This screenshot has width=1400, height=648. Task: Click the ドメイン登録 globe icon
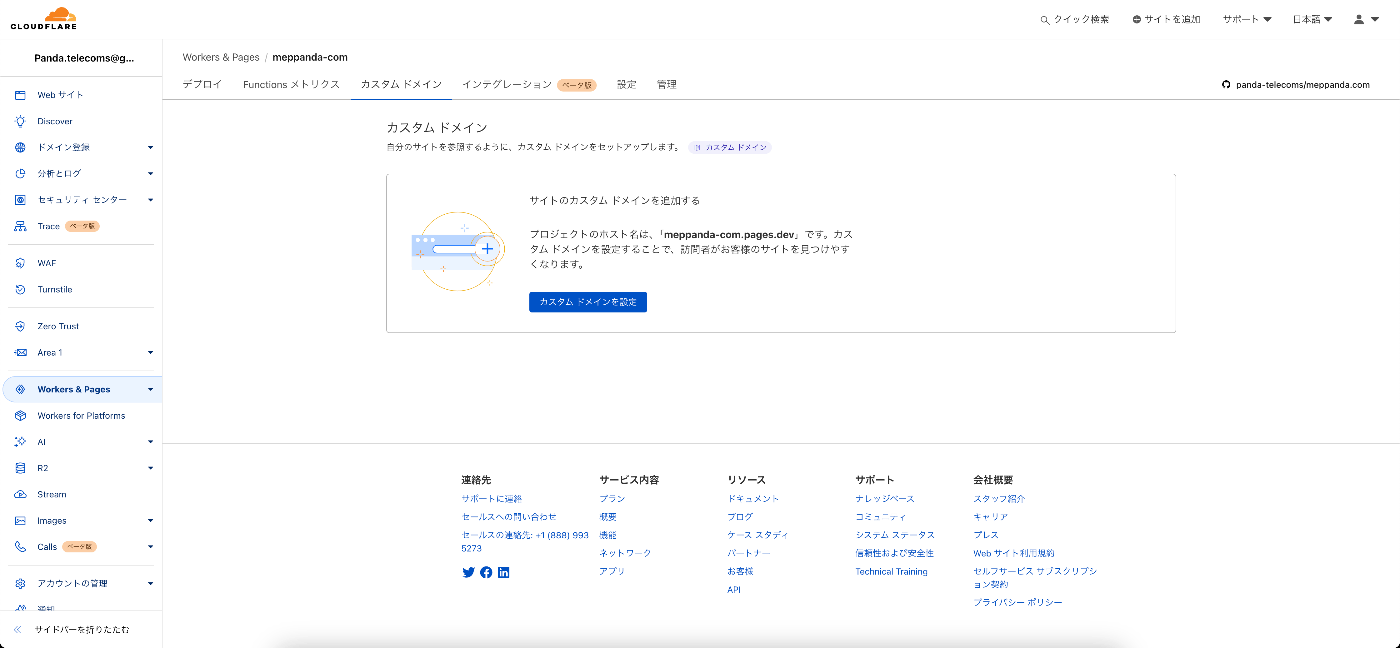click(20, 147)
